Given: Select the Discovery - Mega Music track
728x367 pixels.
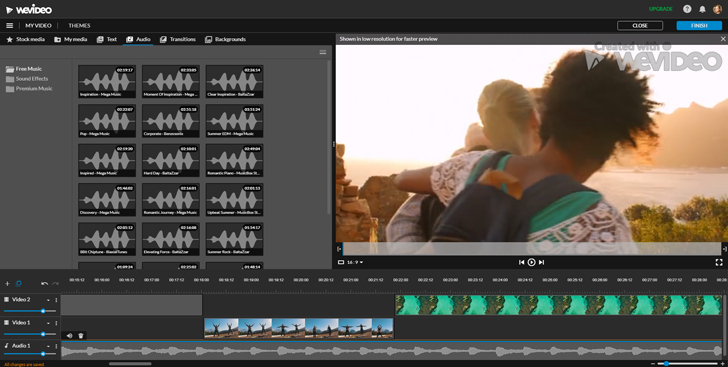Looking at the screenshot, I should click(x=107, y=200).
